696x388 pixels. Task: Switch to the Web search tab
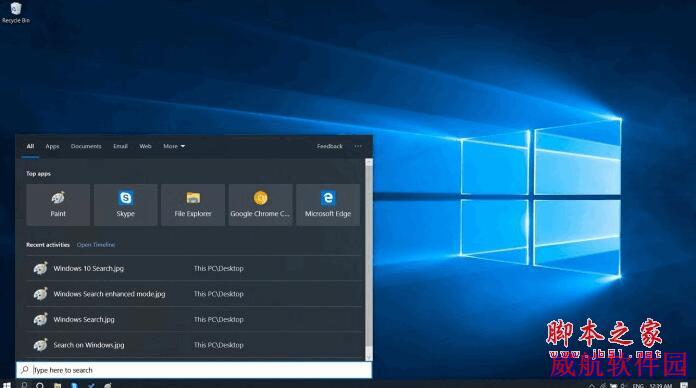146,146
